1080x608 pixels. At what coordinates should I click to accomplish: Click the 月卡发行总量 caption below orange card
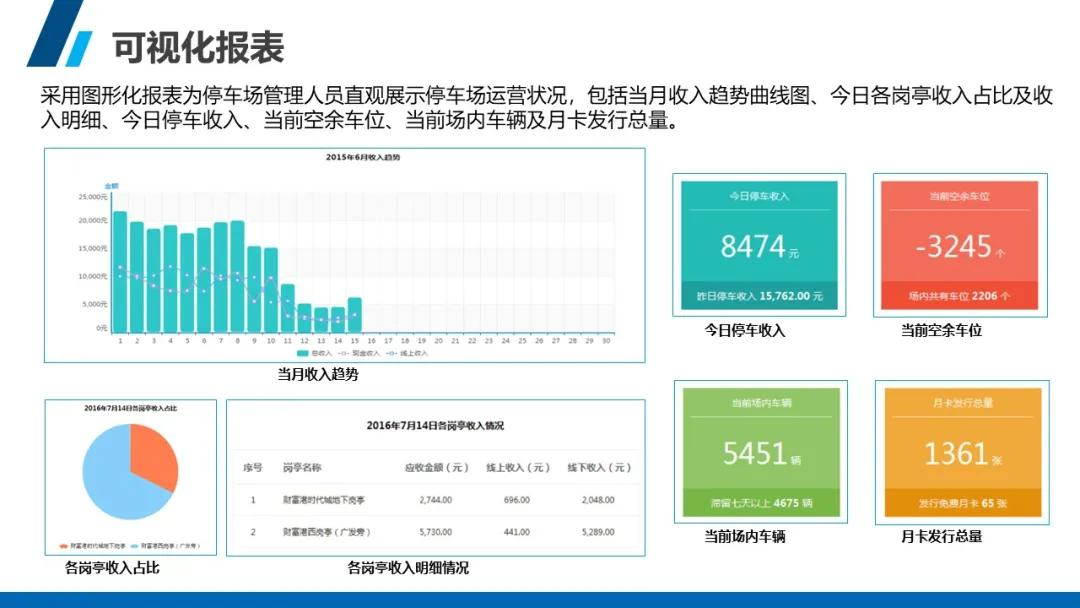(942, 536)
